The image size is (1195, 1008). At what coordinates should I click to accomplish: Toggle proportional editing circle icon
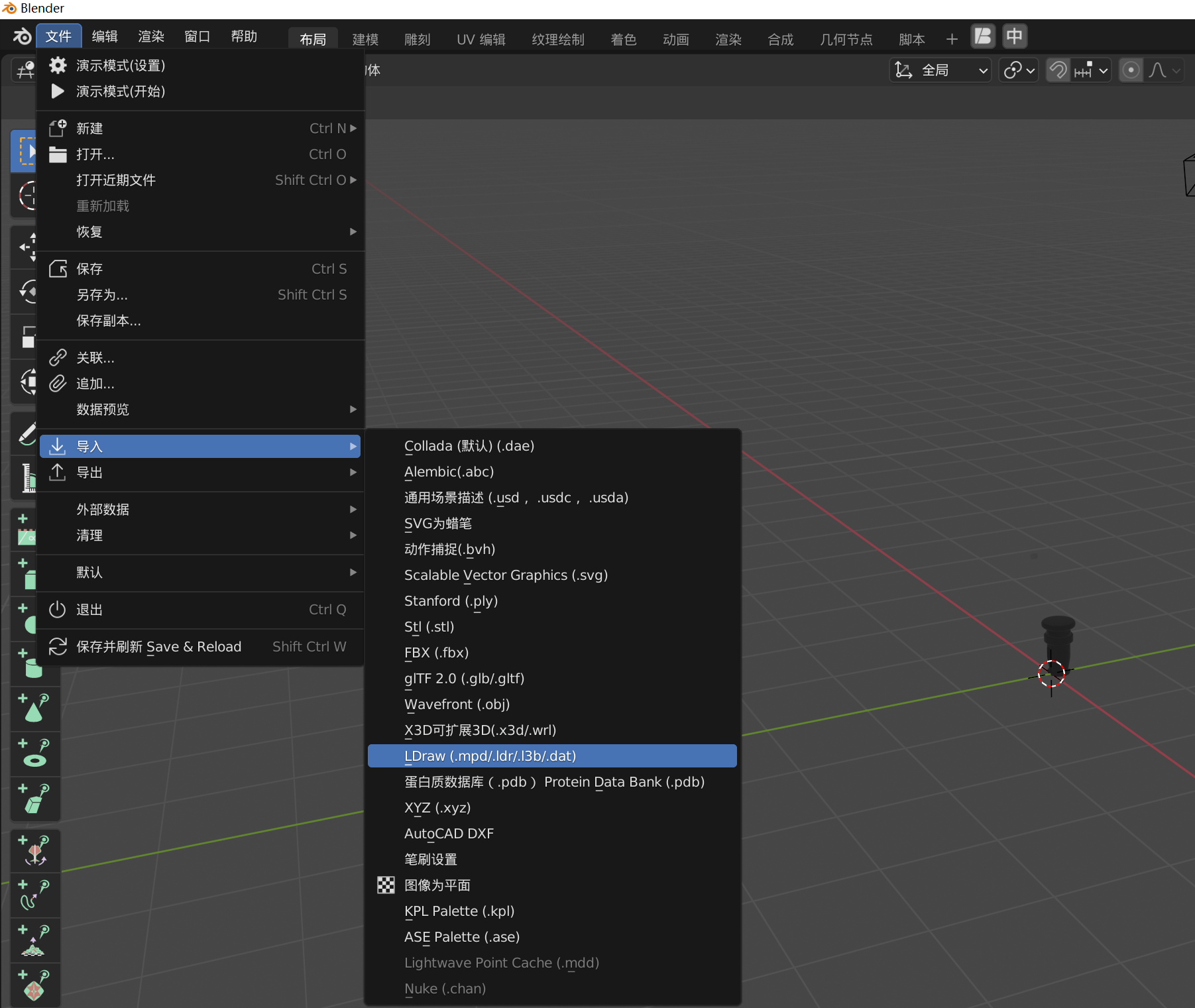[1131, 70]
